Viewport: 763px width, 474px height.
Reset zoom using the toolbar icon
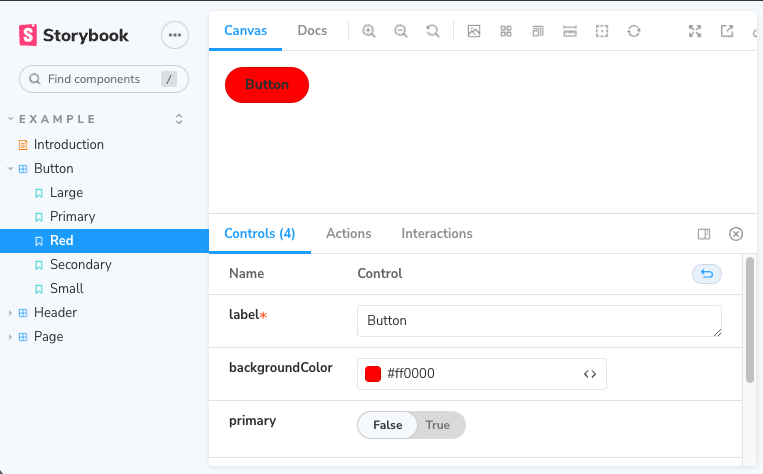[x=433, y=31]
